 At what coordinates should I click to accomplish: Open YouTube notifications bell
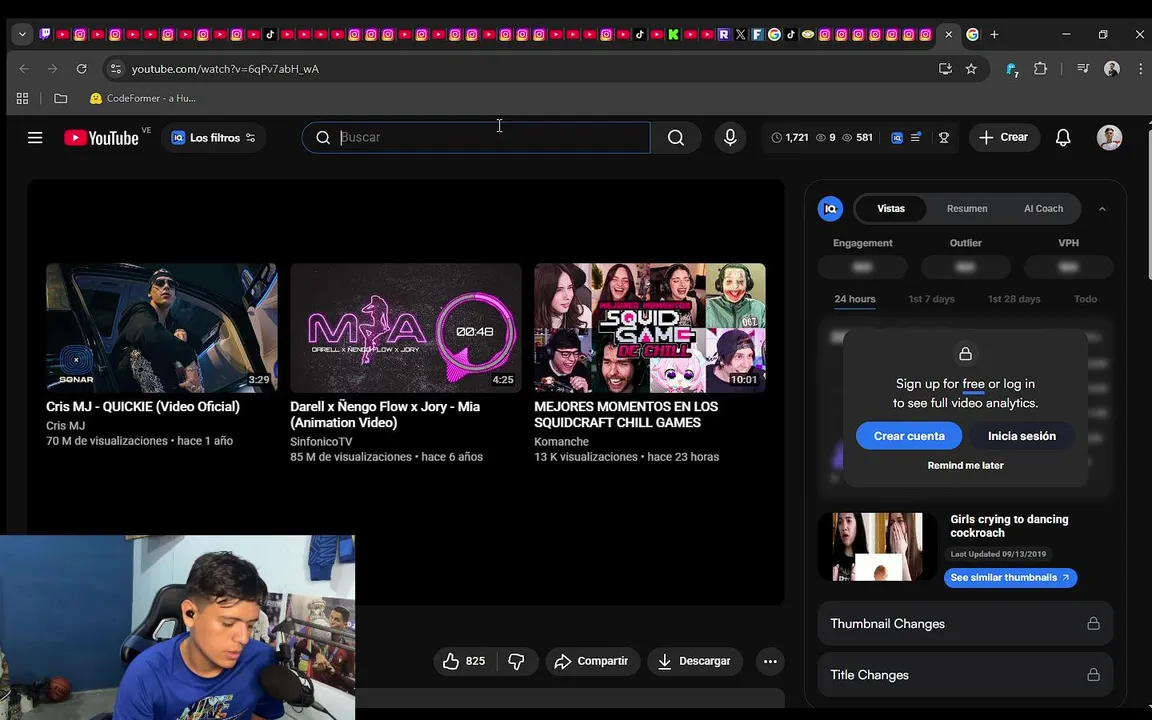click(x=1063, y=137)
